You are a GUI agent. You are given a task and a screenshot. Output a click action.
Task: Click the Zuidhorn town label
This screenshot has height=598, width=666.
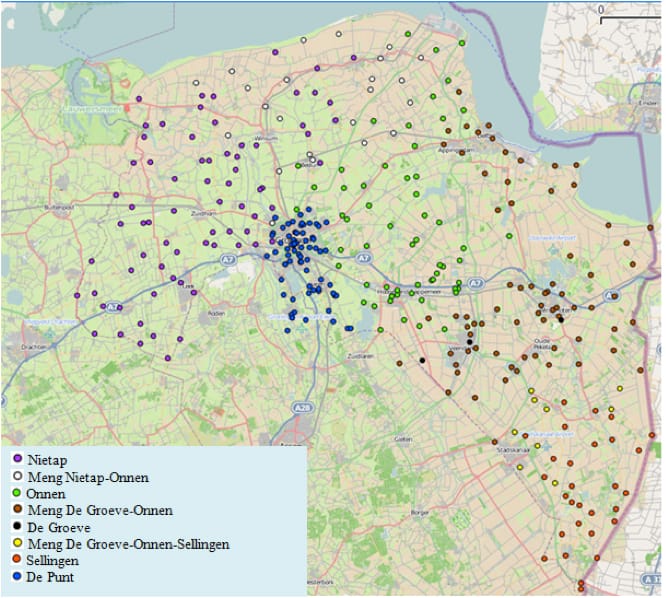pyautogui.click(x=203, y=214)
